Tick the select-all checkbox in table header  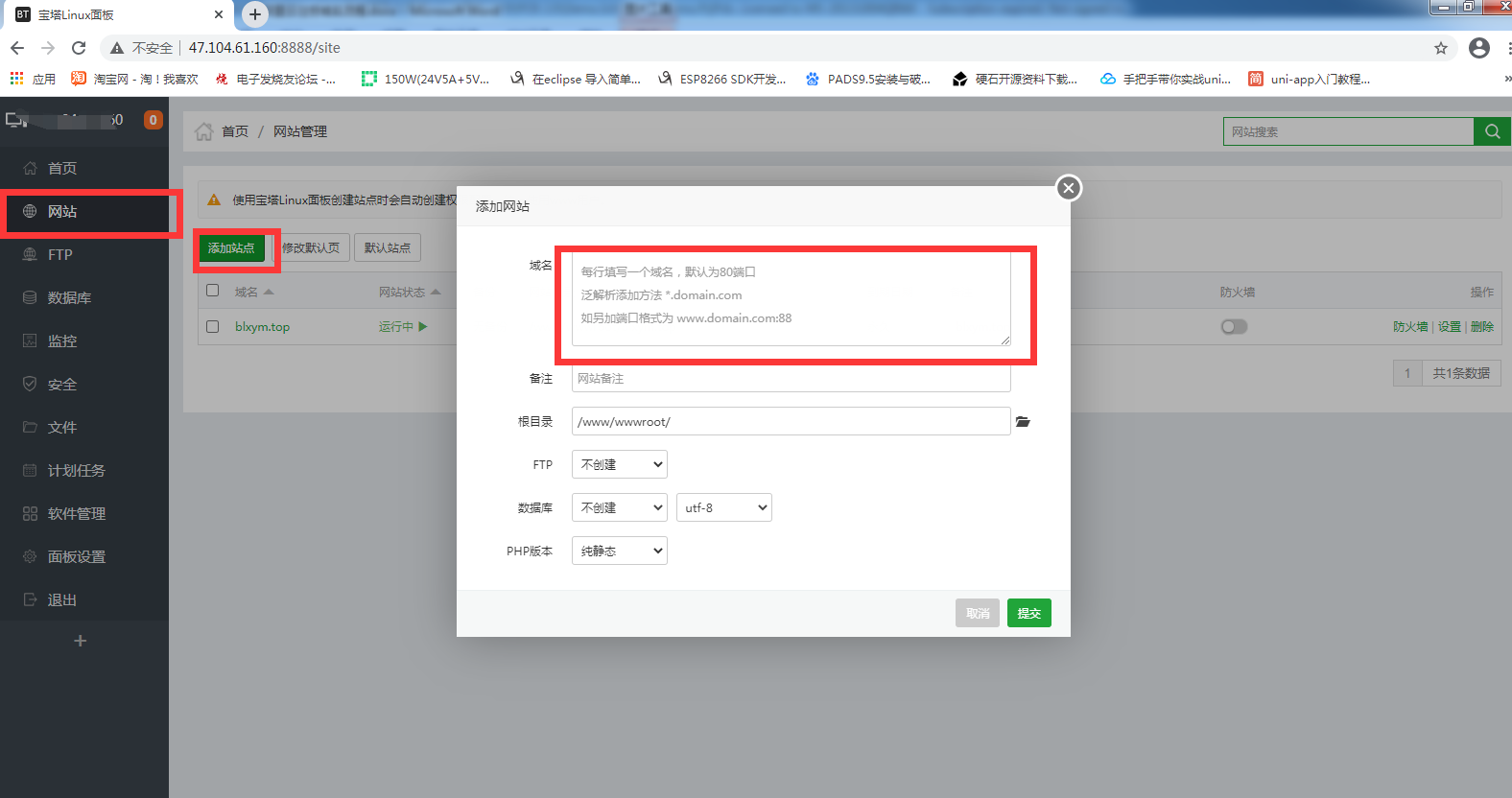[x=213, y=291]
